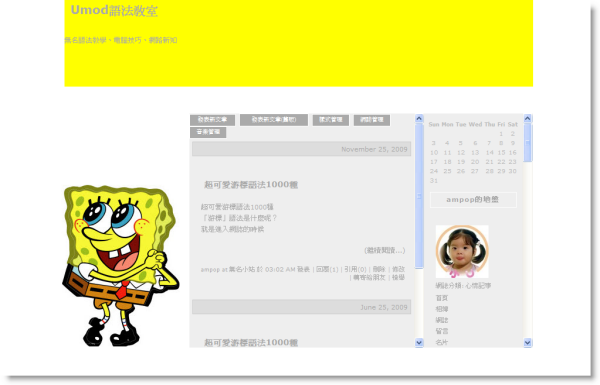Click the blog subtitle under the title
Viewport: 600px width, 385px height.
[121, 40]
